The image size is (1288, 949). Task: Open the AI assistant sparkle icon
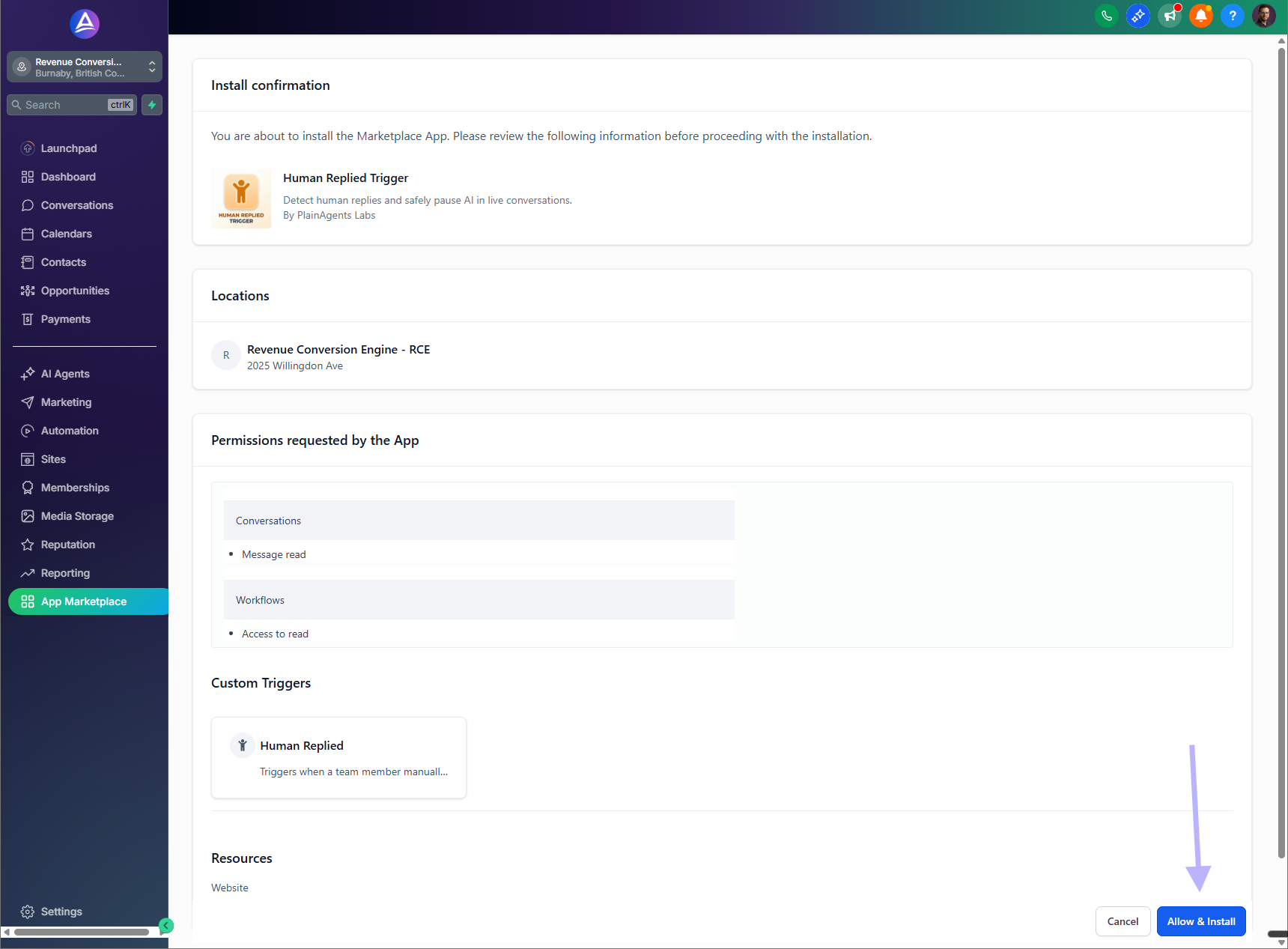1138,15
